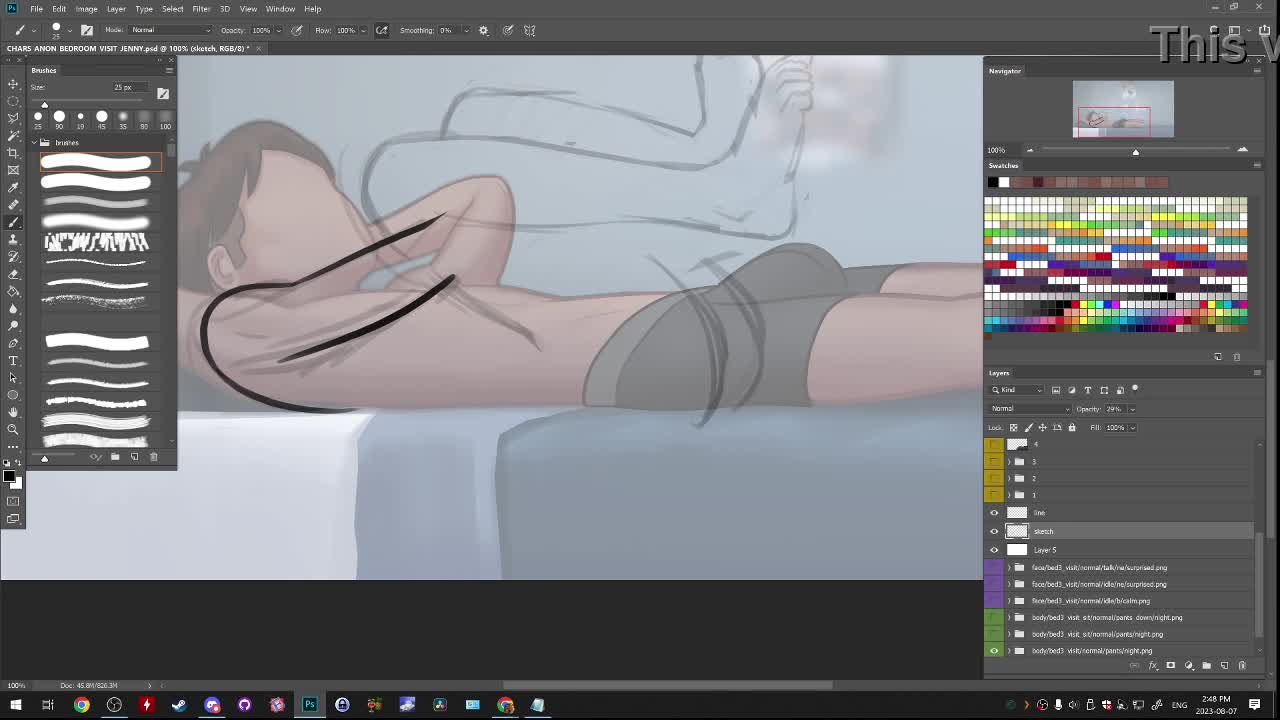This screenshot has width=1280, height=720.
Task: Delete layer using trash icon in Layers panel
Action: pos(1242,665)
